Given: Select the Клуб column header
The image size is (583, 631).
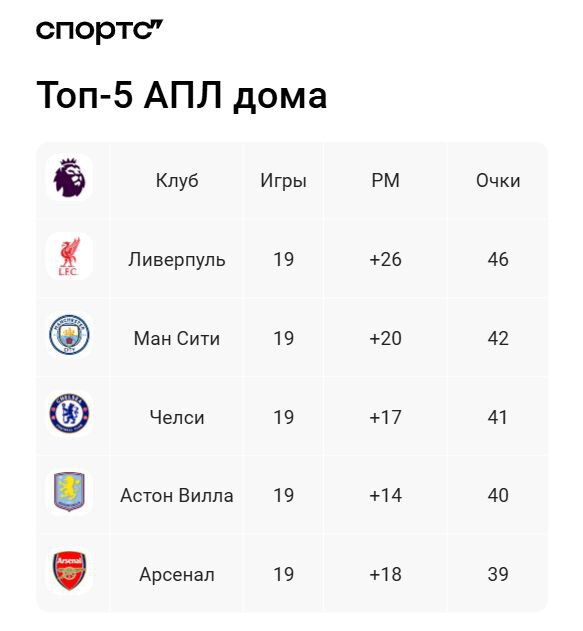Looking at the screenshot, I should [177, 181].
